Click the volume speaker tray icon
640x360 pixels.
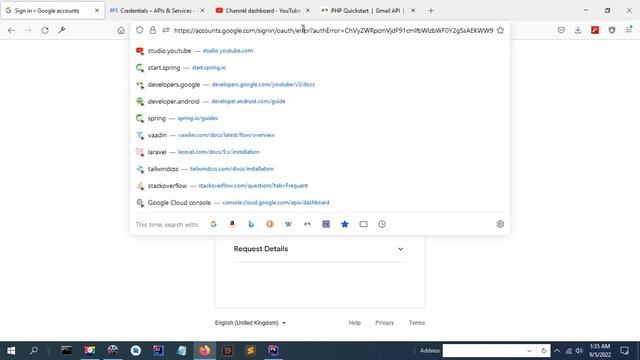(x=579, y=351)
